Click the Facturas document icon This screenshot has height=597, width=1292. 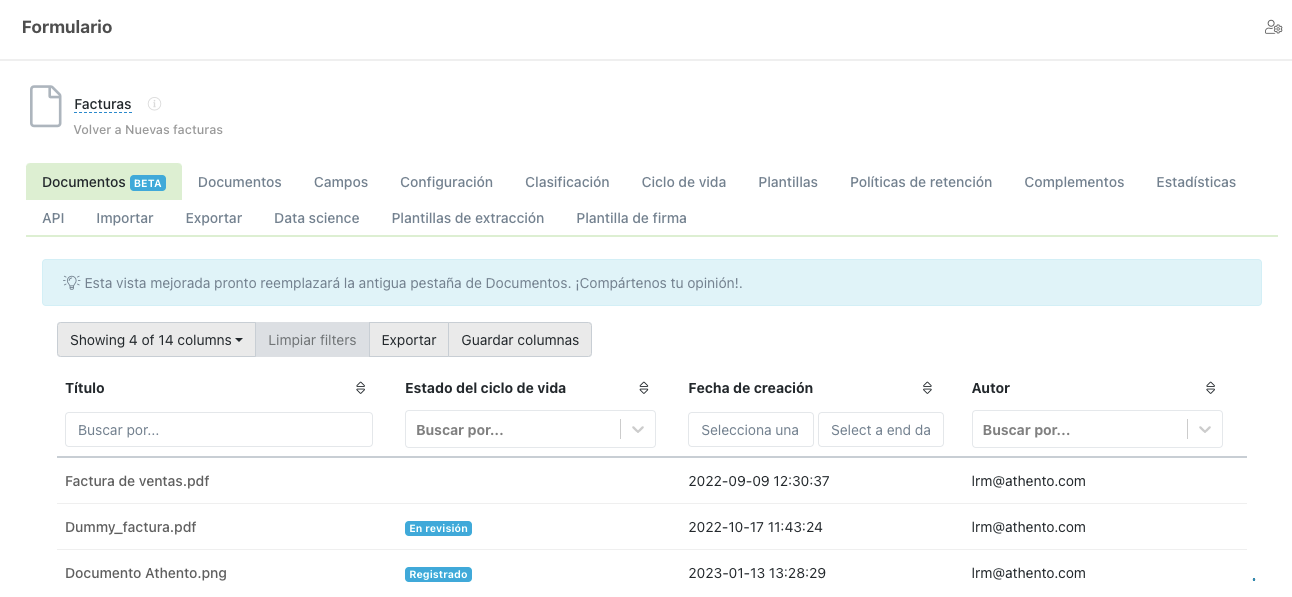(46, 105)
